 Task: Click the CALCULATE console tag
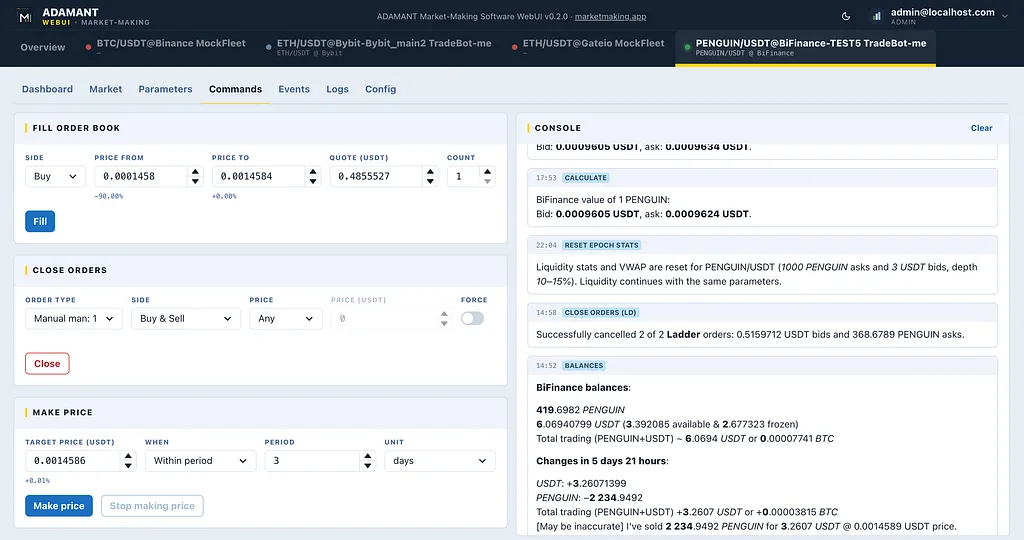pos(585,178)
